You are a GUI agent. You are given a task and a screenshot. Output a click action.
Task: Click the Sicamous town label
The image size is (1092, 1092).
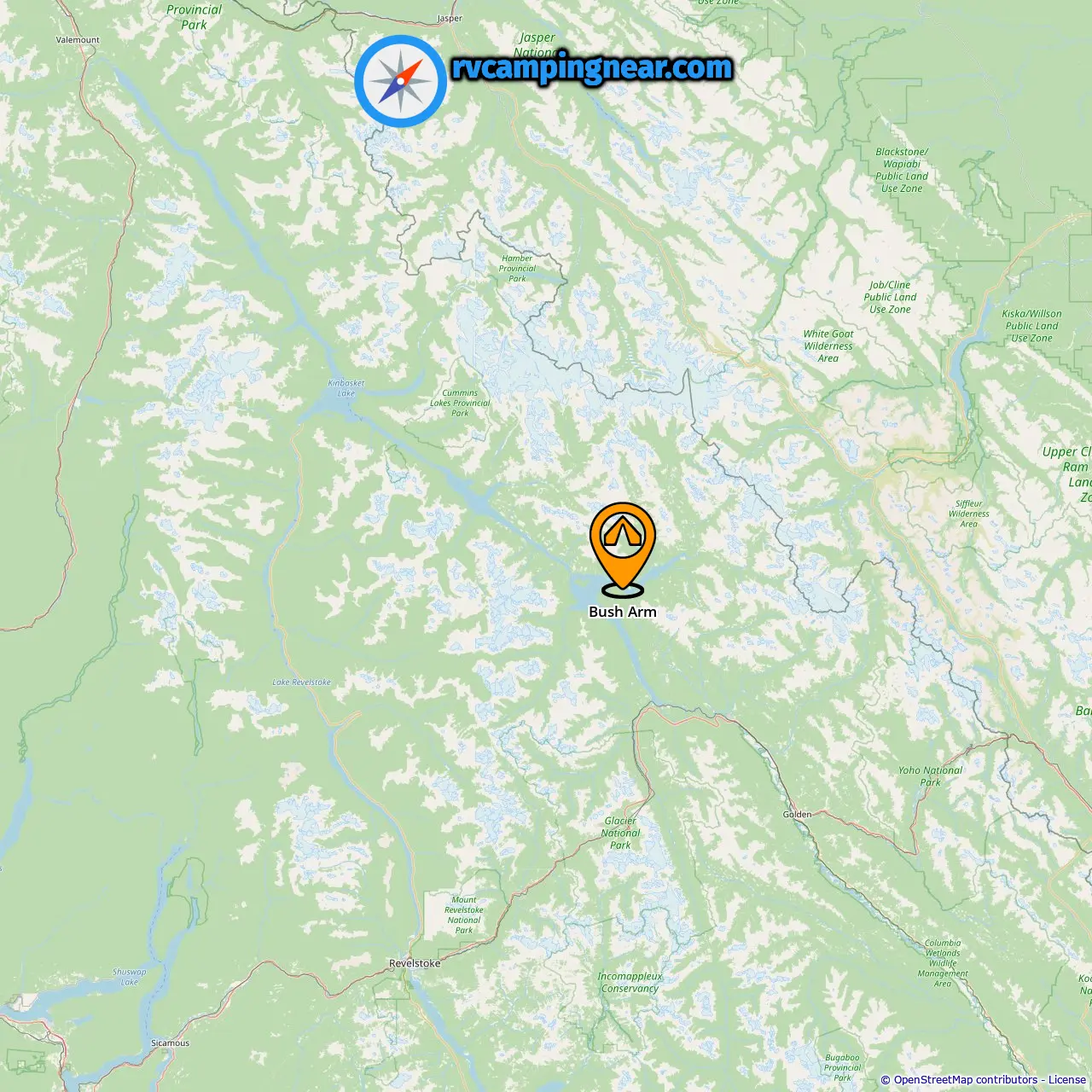tap(170, 1043)
